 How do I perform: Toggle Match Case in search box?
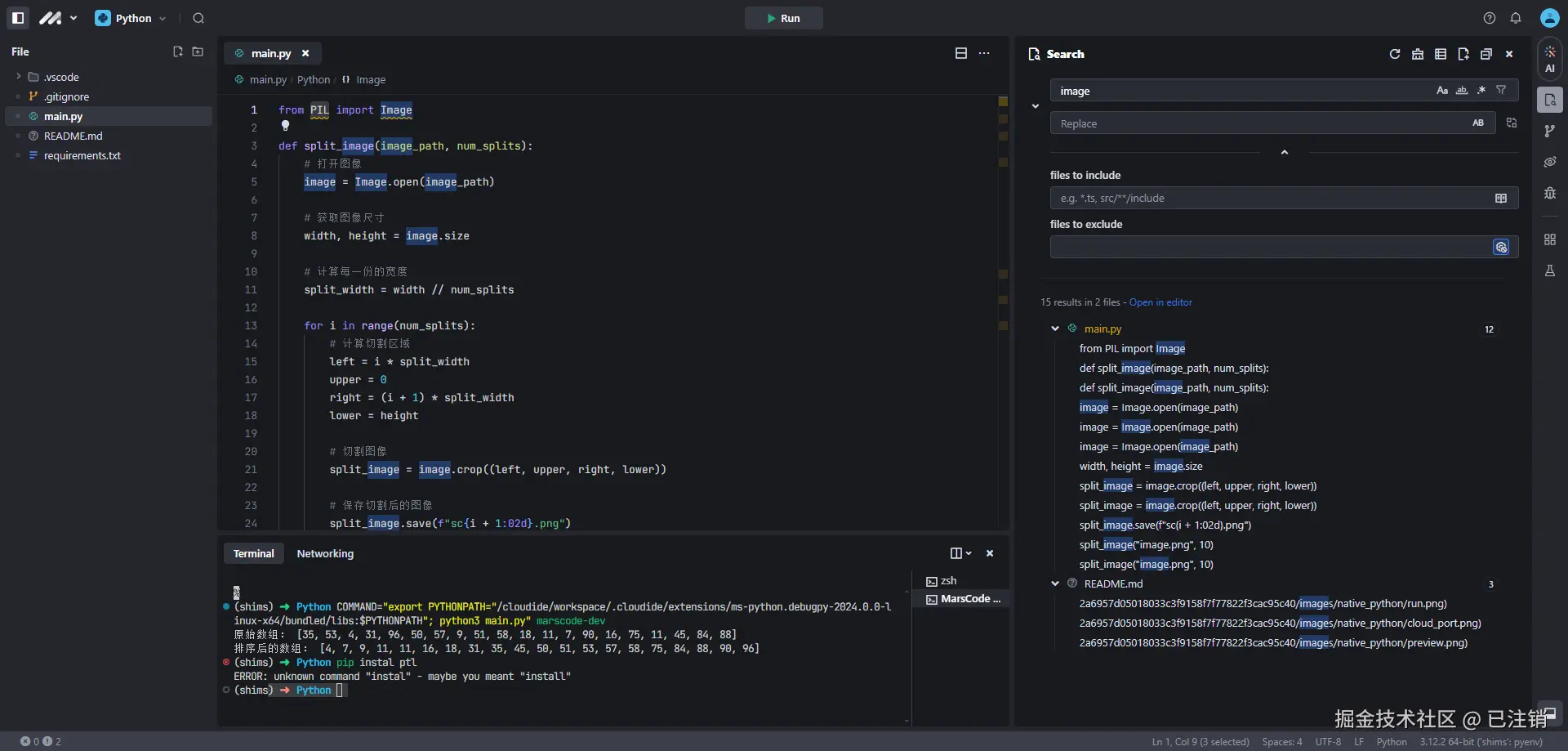tap(1442, 91)
